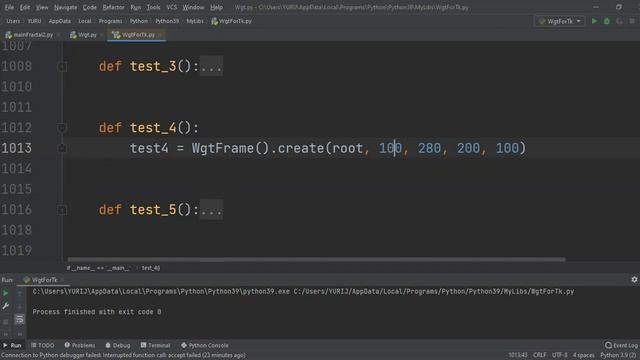The image size is (640, 360).
Task: Open the VCS menu
Action: (x=172, y=7)
